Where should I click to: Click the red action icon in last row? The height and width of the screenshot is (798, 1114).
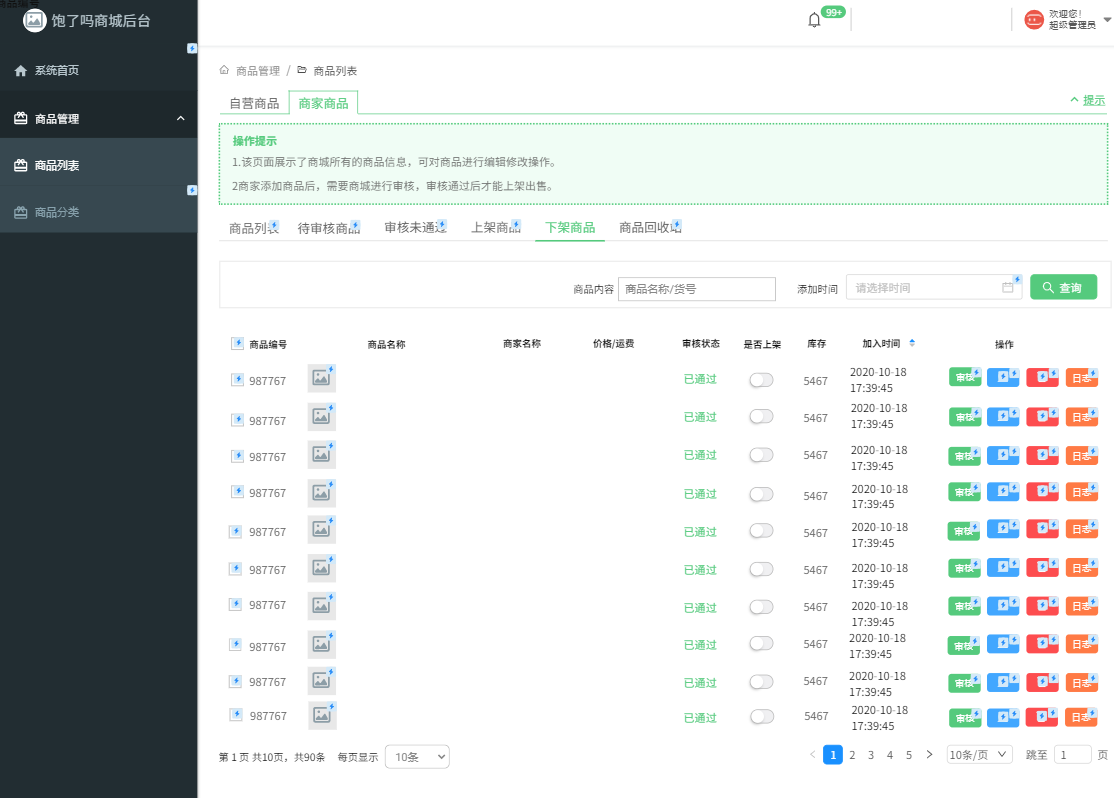1042,717
